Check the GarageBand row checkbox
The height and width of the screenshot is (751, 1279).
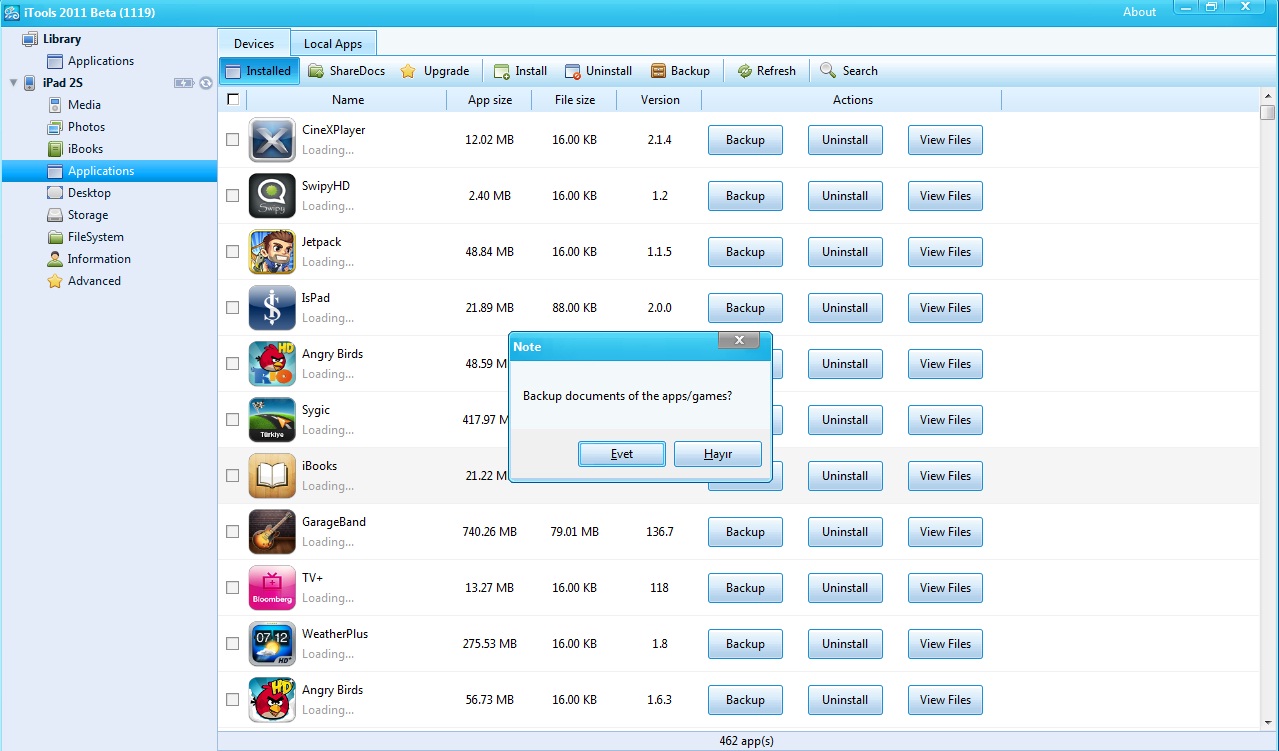pos(232,532)
